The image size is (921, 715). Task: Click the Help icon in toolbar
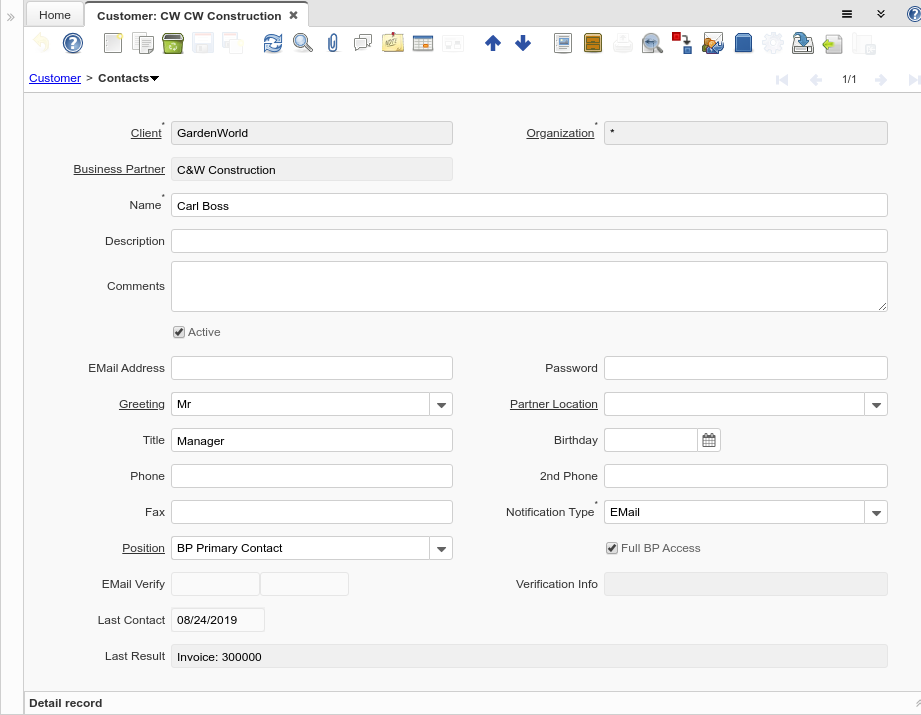coord(72,43)
